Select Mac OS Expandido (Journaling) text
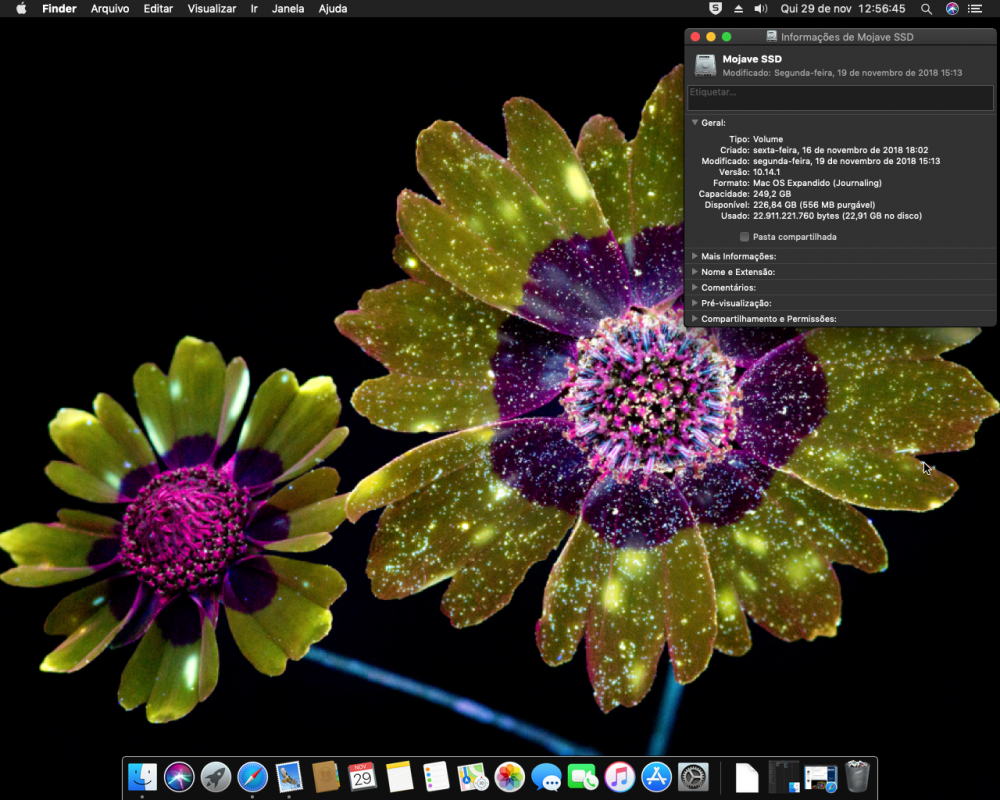 817,182
